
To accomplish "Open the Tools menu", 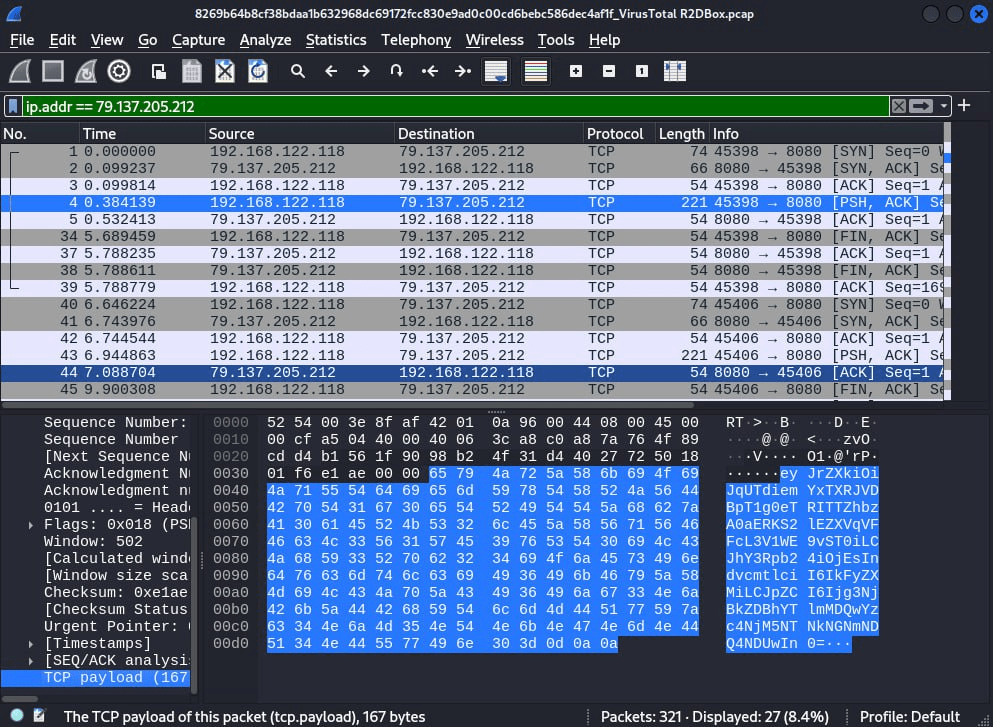I will click(x=555, y=40).
